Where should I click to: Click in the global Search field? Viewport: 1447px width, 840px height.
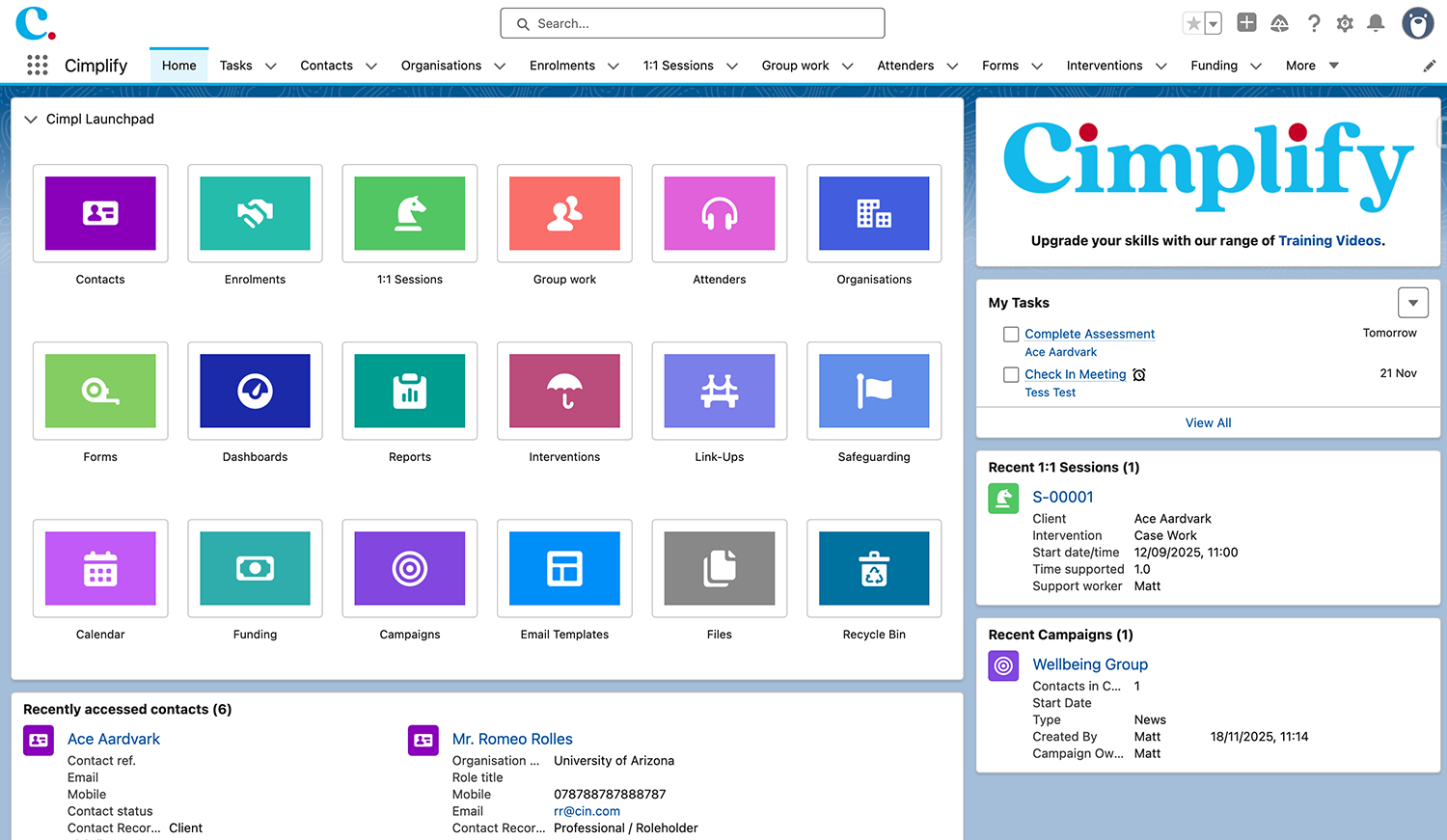coord(693,23)
